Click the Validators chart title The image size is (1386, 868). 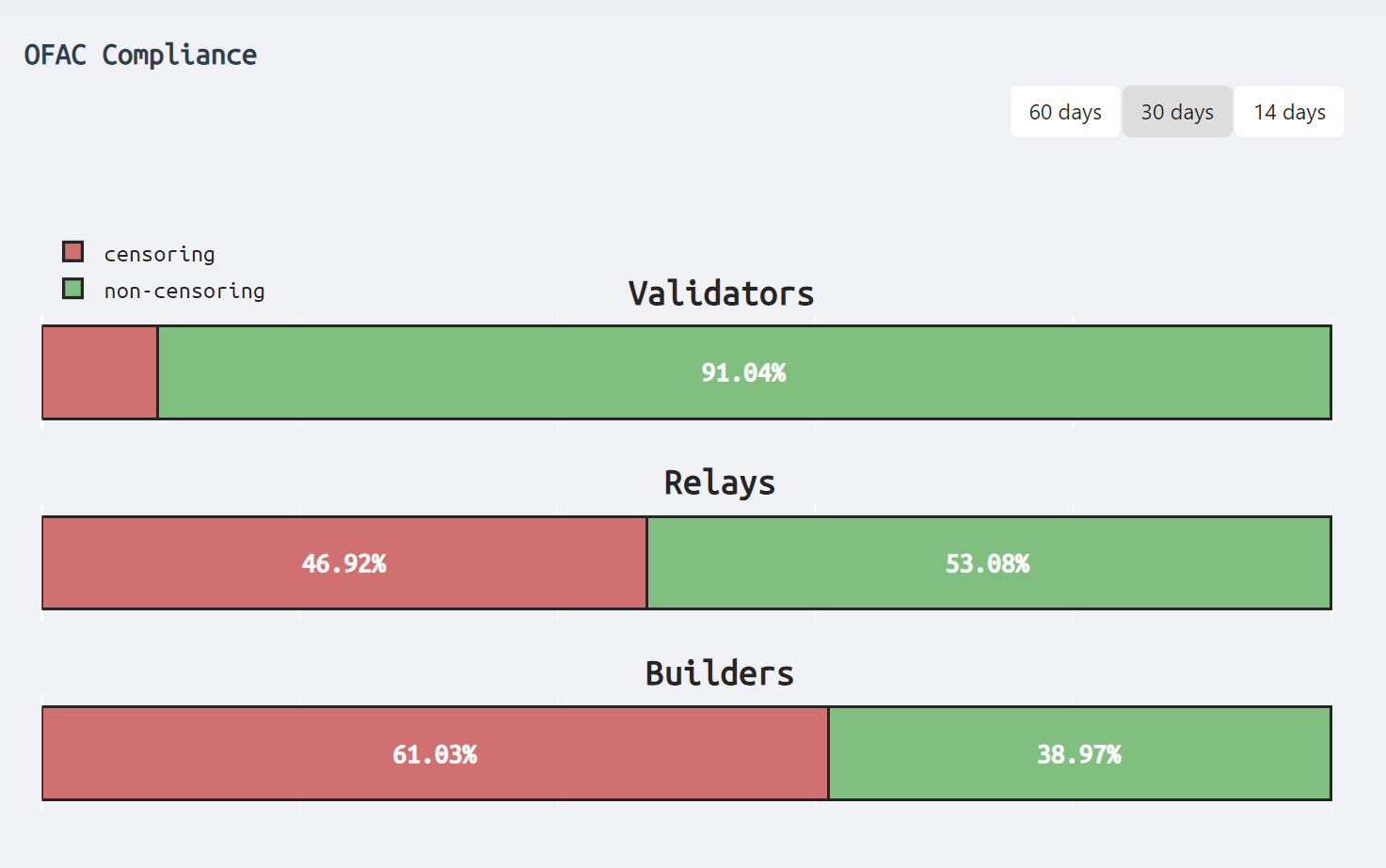[721, 293]
